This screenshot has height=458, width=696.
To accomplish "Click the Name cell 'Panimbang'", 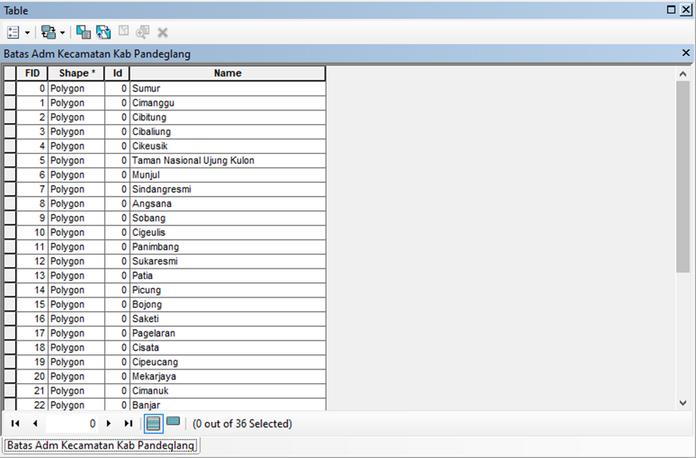I will point(228,247).
